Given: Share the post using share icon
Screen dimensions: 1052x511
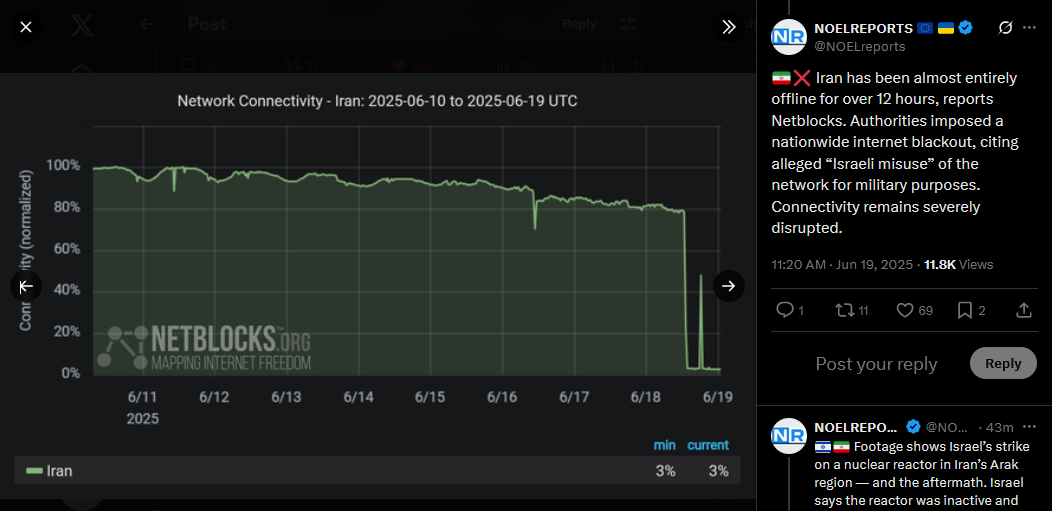Looking at the screenshot, I should point(1024,310).
